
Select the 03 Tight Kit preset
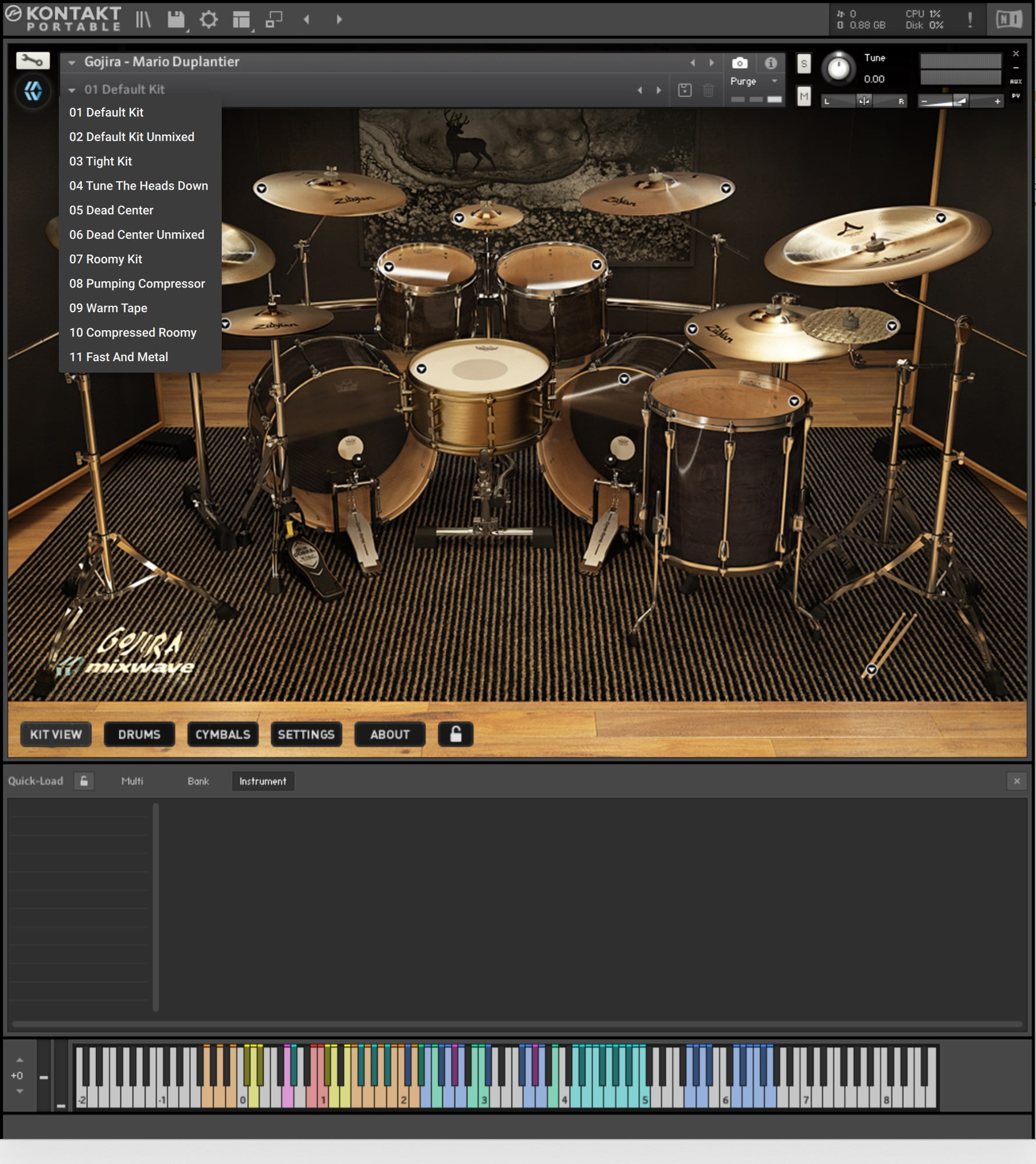coord(140,161)
